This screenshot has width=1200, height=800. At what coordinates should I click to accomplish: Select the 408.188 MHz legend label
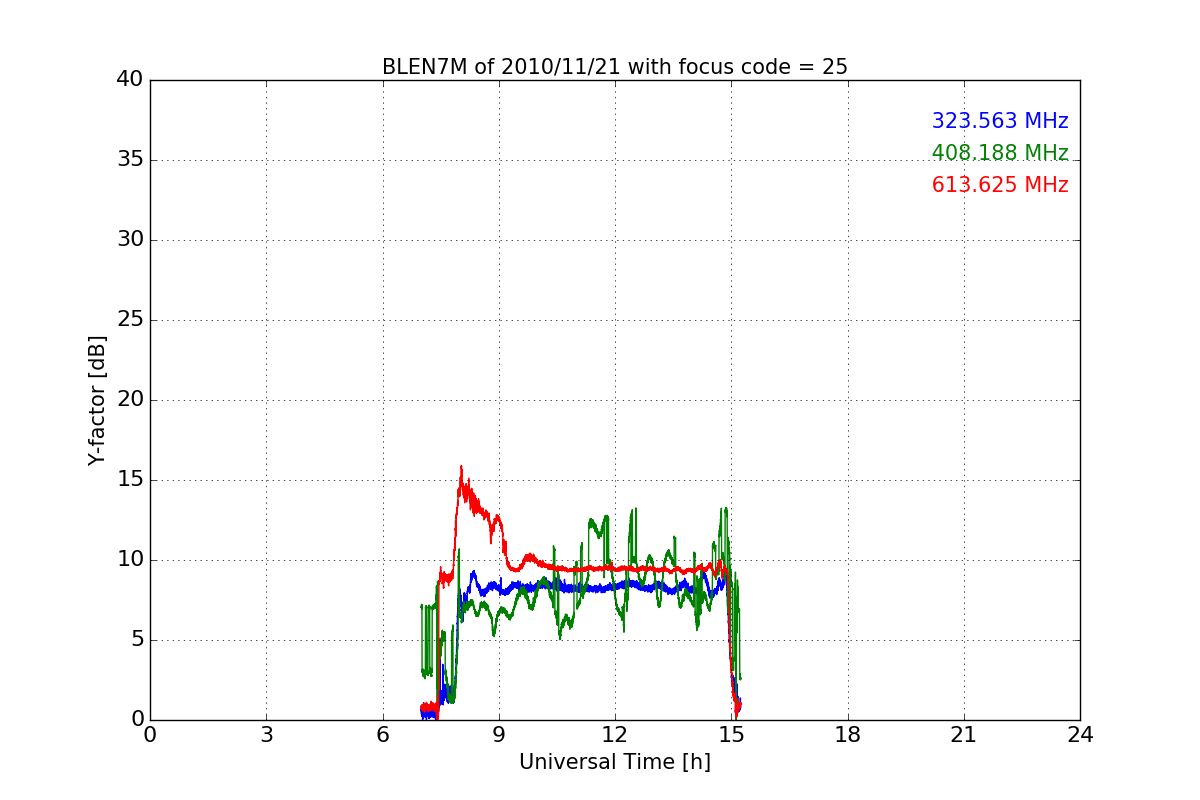pos(1000,153)
